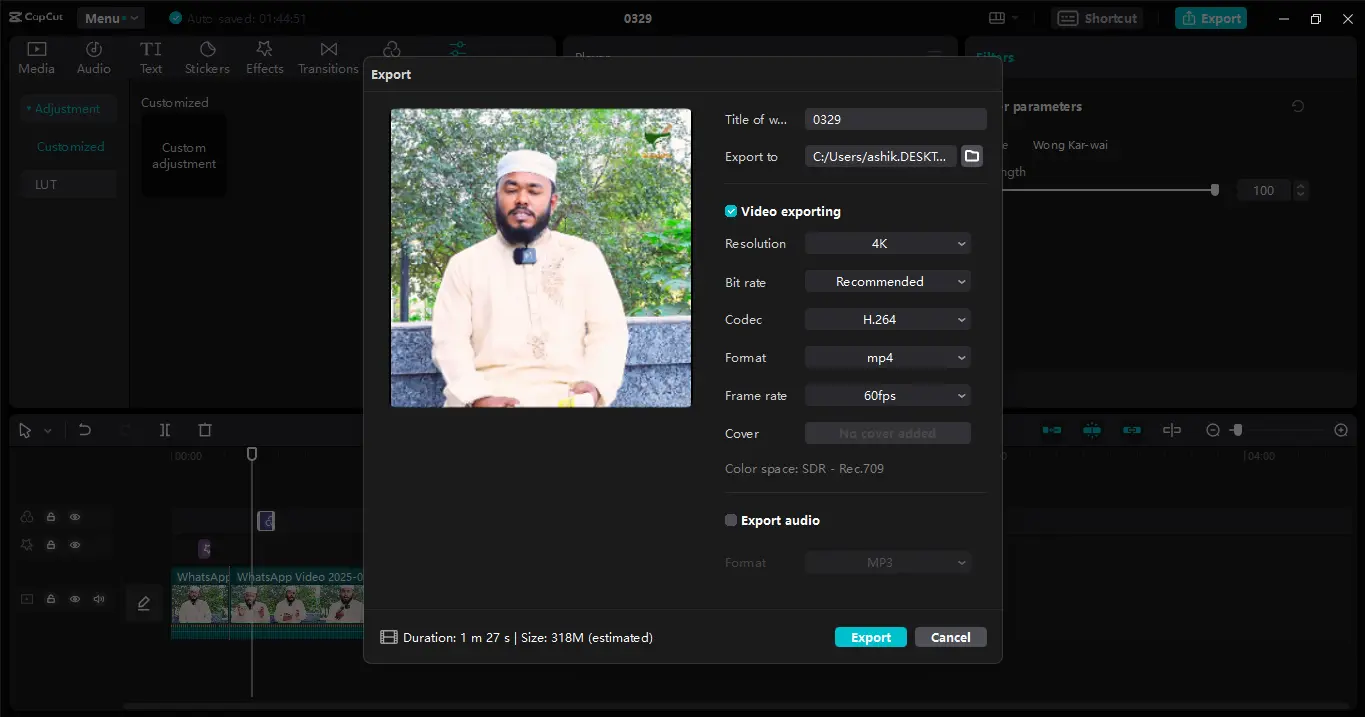
Task: Click the Wong Kar-wai filter name
Action: pyautogui.click(x=1070, y=145)
